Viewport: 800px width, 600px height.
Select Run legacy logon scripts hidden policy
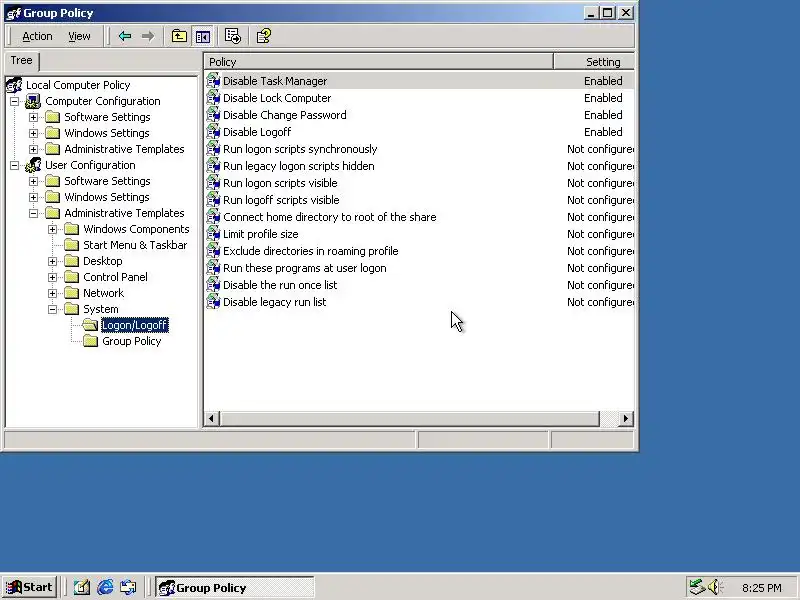tap(298, 166)
